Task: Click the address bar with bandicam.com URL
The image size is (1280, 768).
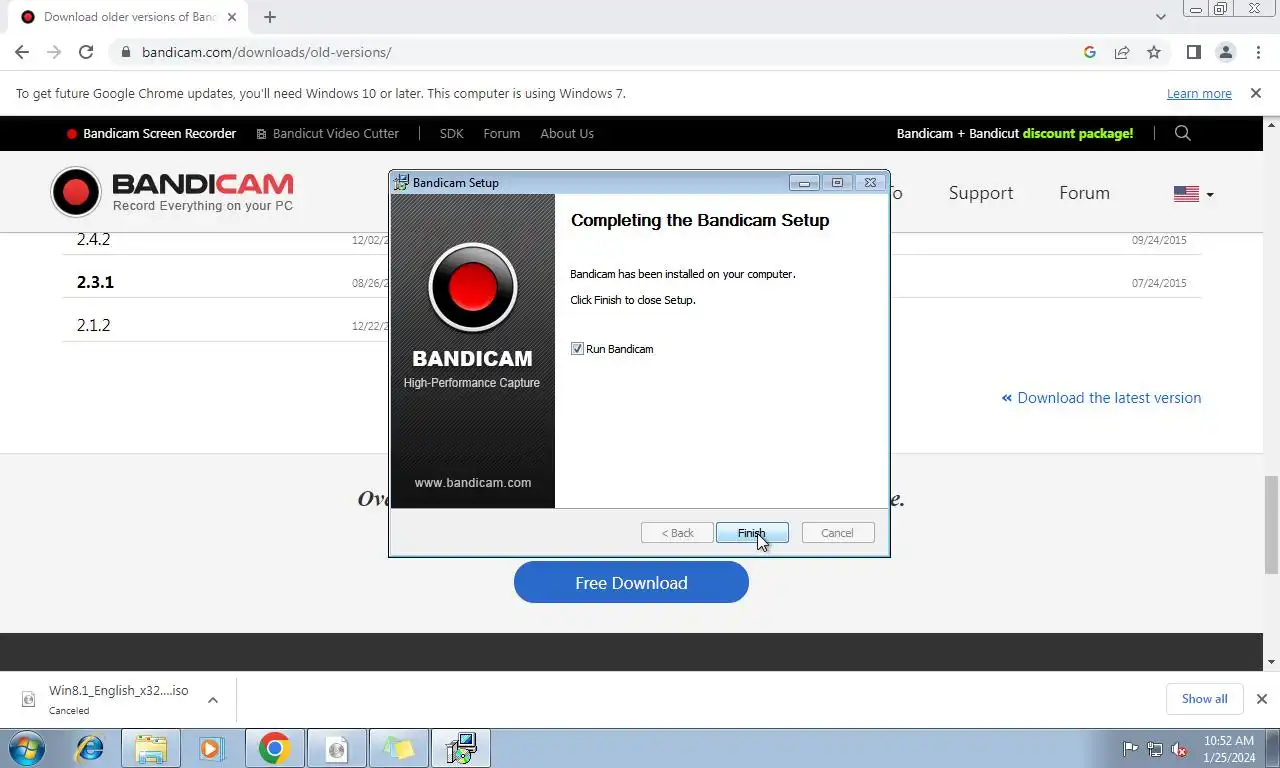Action: (x=600, y=52)
